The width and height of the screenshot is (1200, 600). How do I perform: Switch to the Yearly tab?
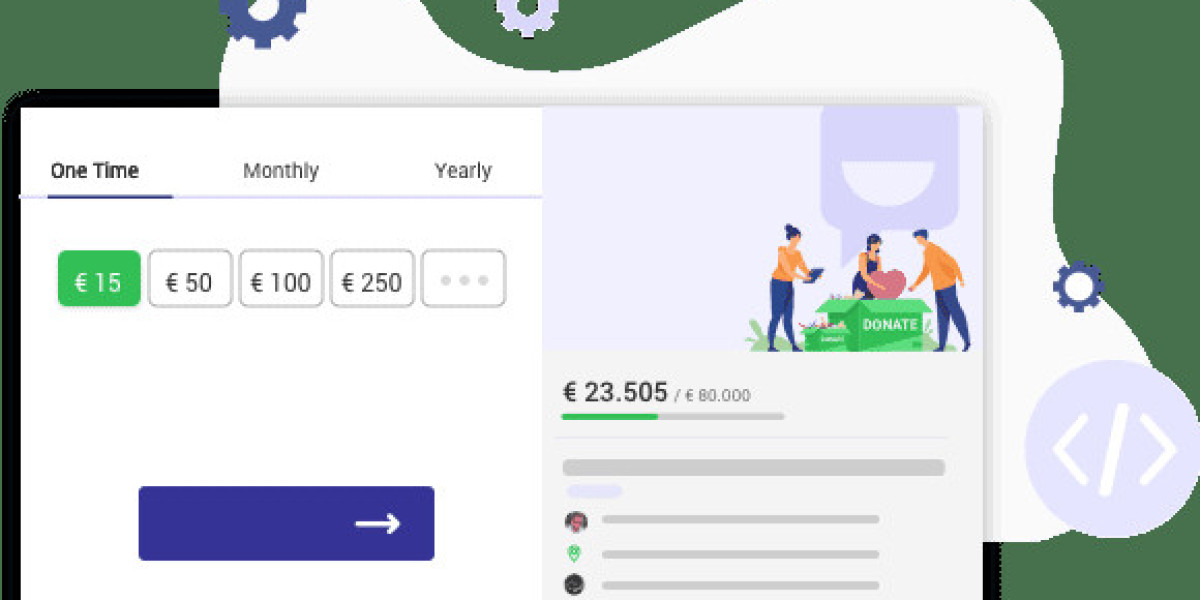463,171
